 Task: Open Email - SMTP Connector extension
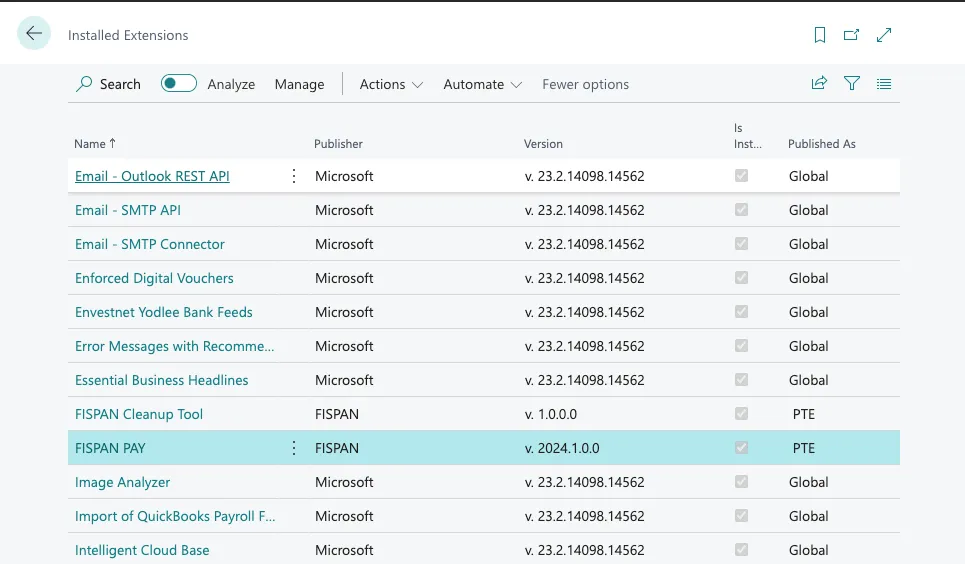(x=150, y=244)
